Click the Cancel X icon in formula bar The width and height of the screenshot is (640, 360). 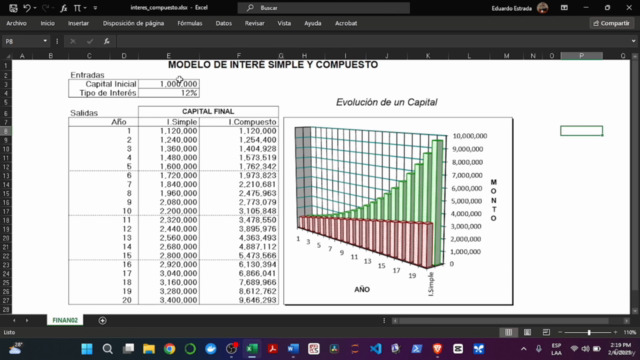73,41
